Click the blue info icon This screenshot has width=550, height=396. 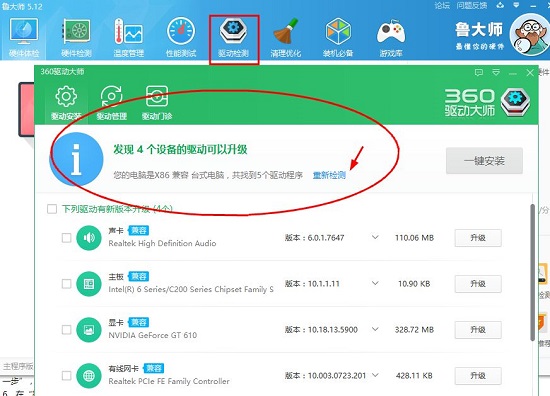[76, 159]
